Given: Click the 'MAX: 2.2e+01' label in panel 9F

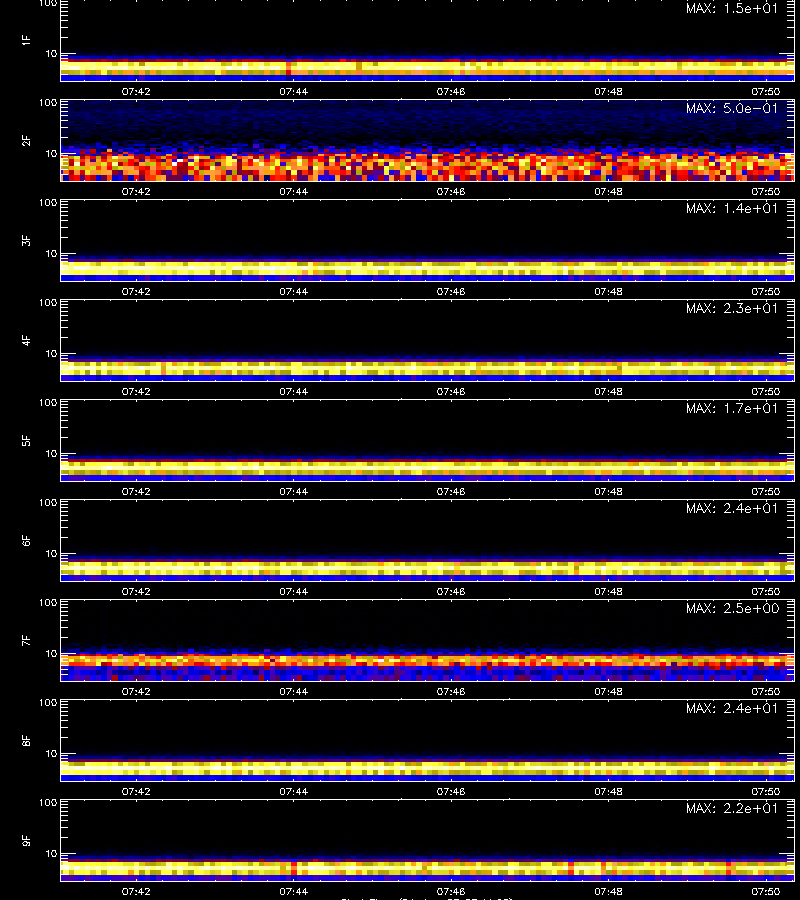Looking at the screenshot, I should (732, 808).
